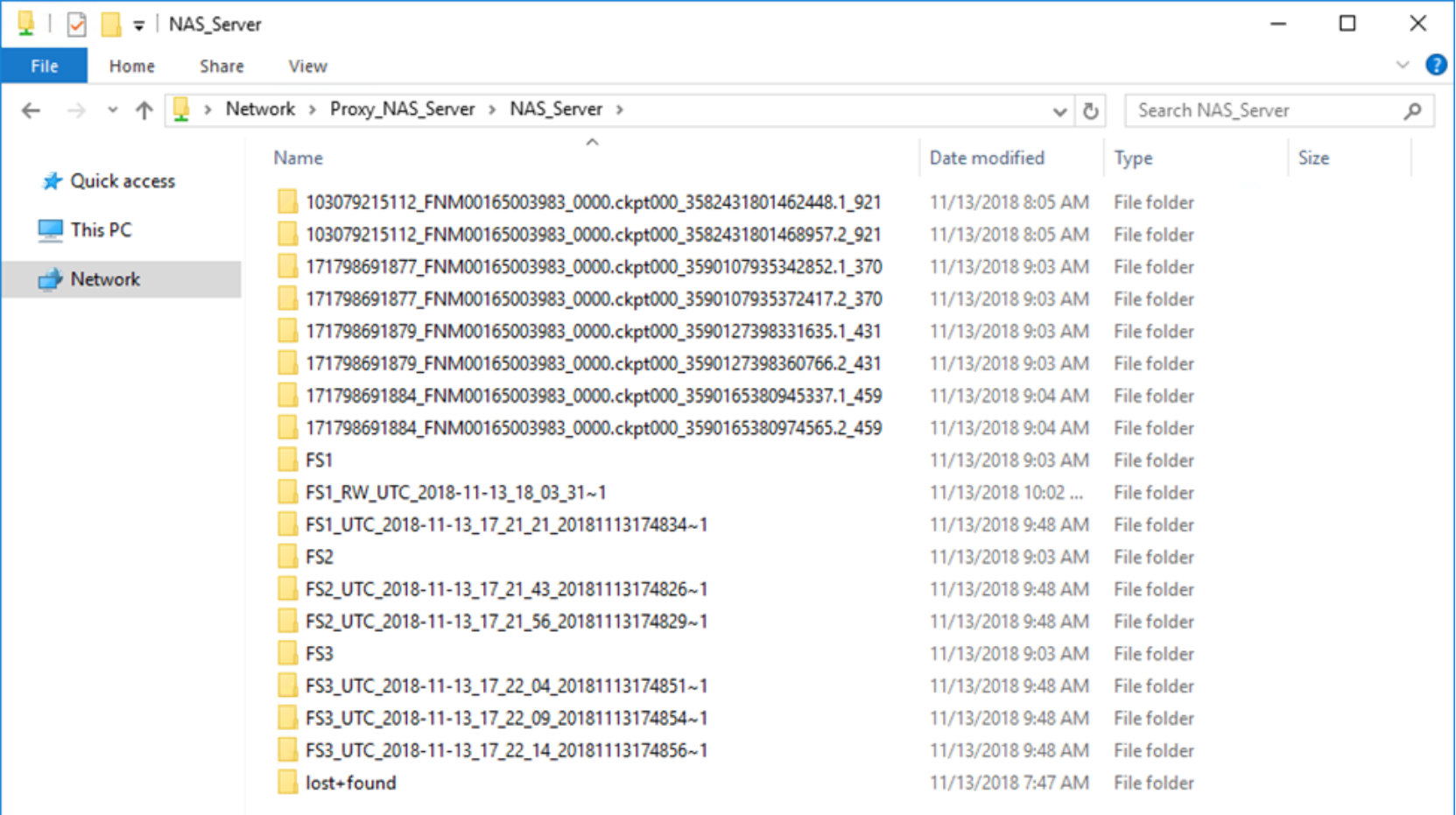1456x815 pixels.
Task: Click the FS1 folder icon
Action: pos(287,460)
